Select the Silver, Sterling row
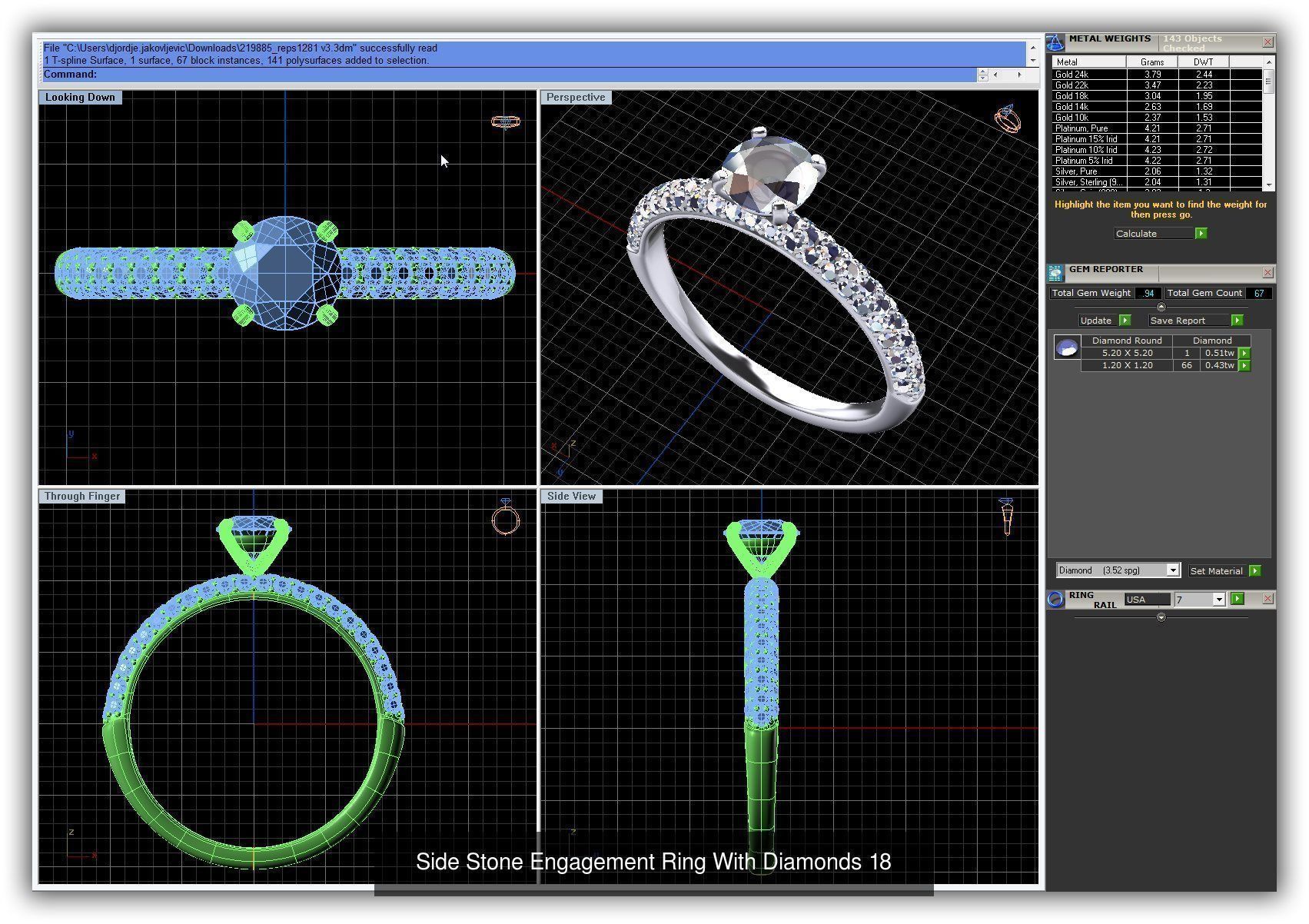1309x924 pixels. 1157,182
